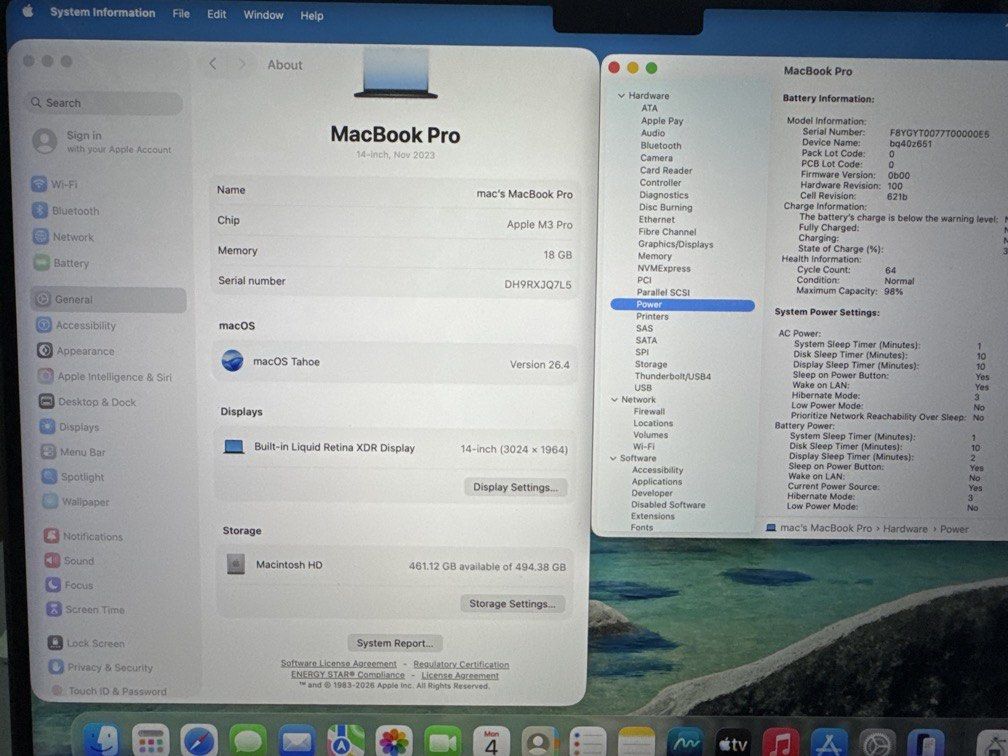Go back with the About back chevron
Image resolution: width=1008 pixels, height=756 pixels.
[x=213, y=64]
